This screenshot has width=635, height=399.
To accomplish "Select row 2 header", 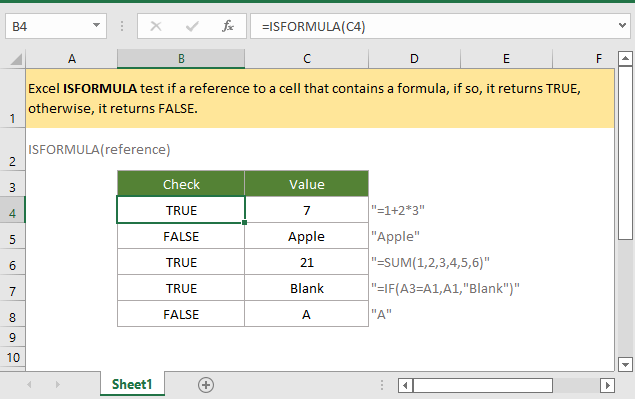I will pos(13,149).
